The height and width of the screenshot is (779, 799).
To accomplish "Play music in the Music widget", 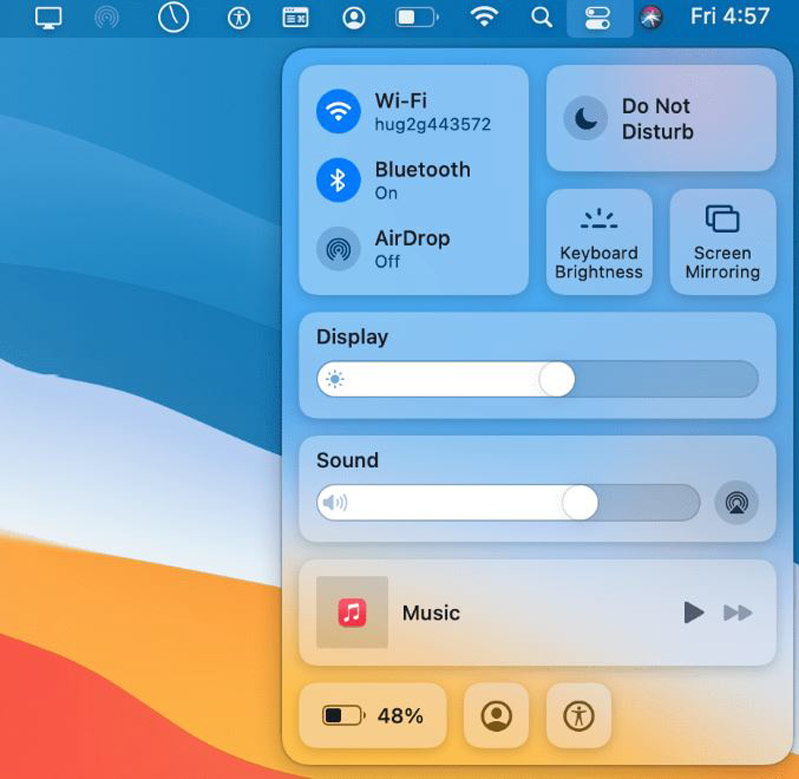I will 693,612.
